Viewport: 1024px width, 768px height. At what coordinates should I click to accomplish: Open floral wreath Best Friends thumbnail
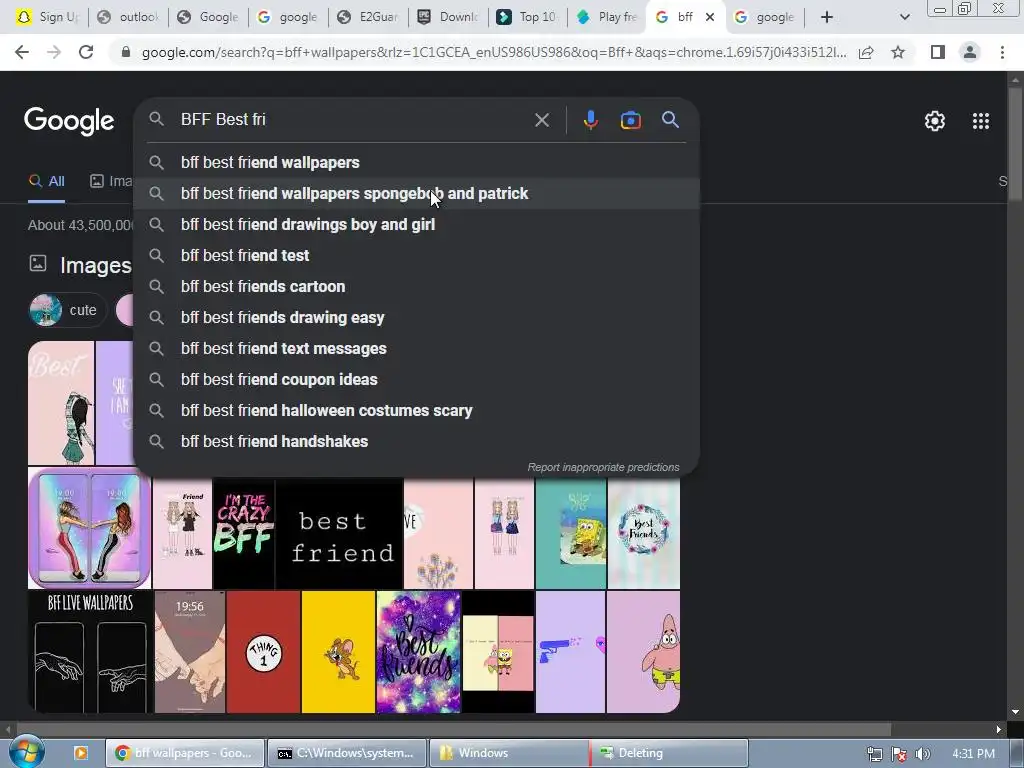point(644,534)
